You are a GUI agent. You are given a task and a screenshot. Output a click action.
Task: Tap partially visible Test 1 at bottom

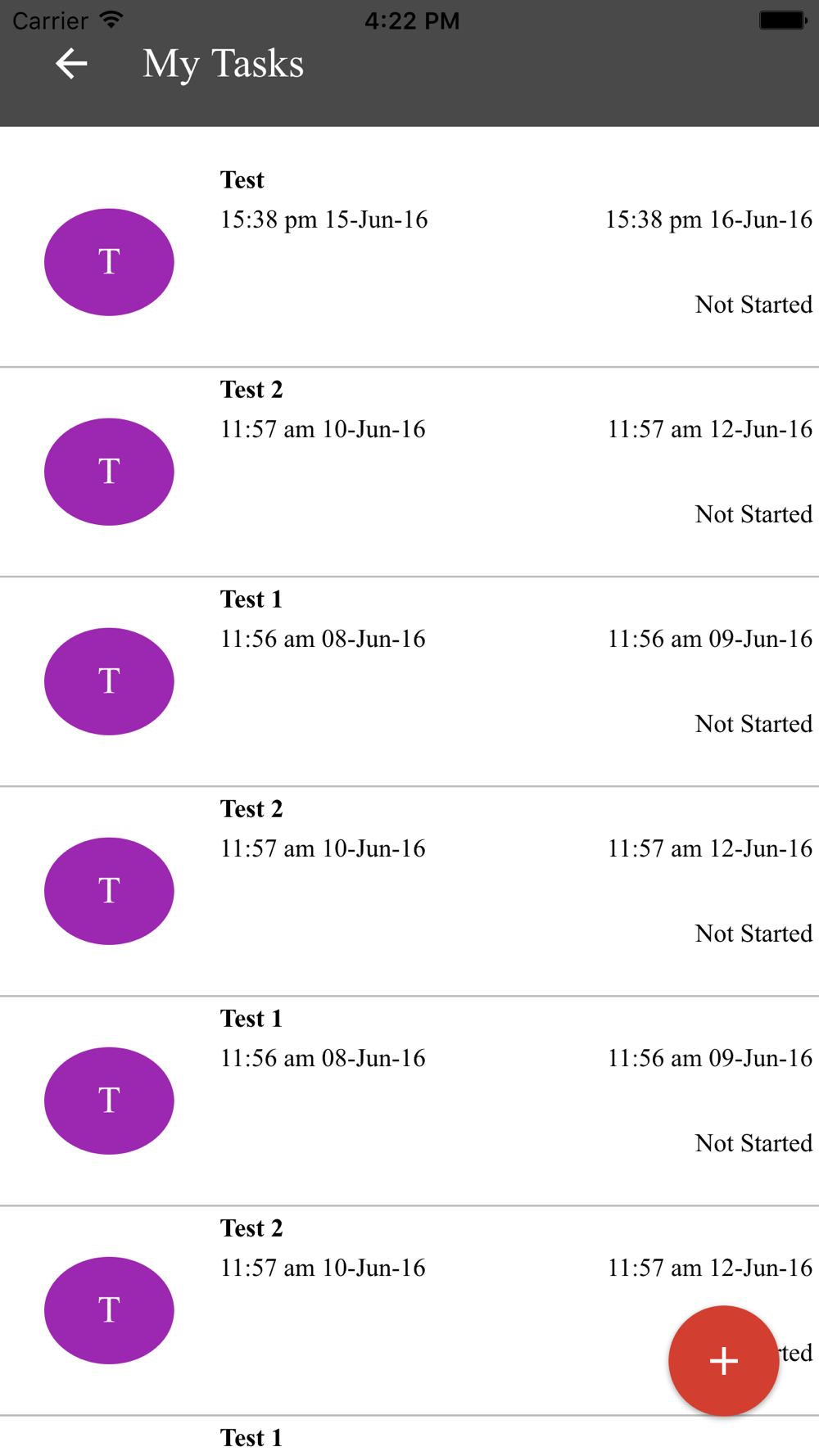point(251,1438)
